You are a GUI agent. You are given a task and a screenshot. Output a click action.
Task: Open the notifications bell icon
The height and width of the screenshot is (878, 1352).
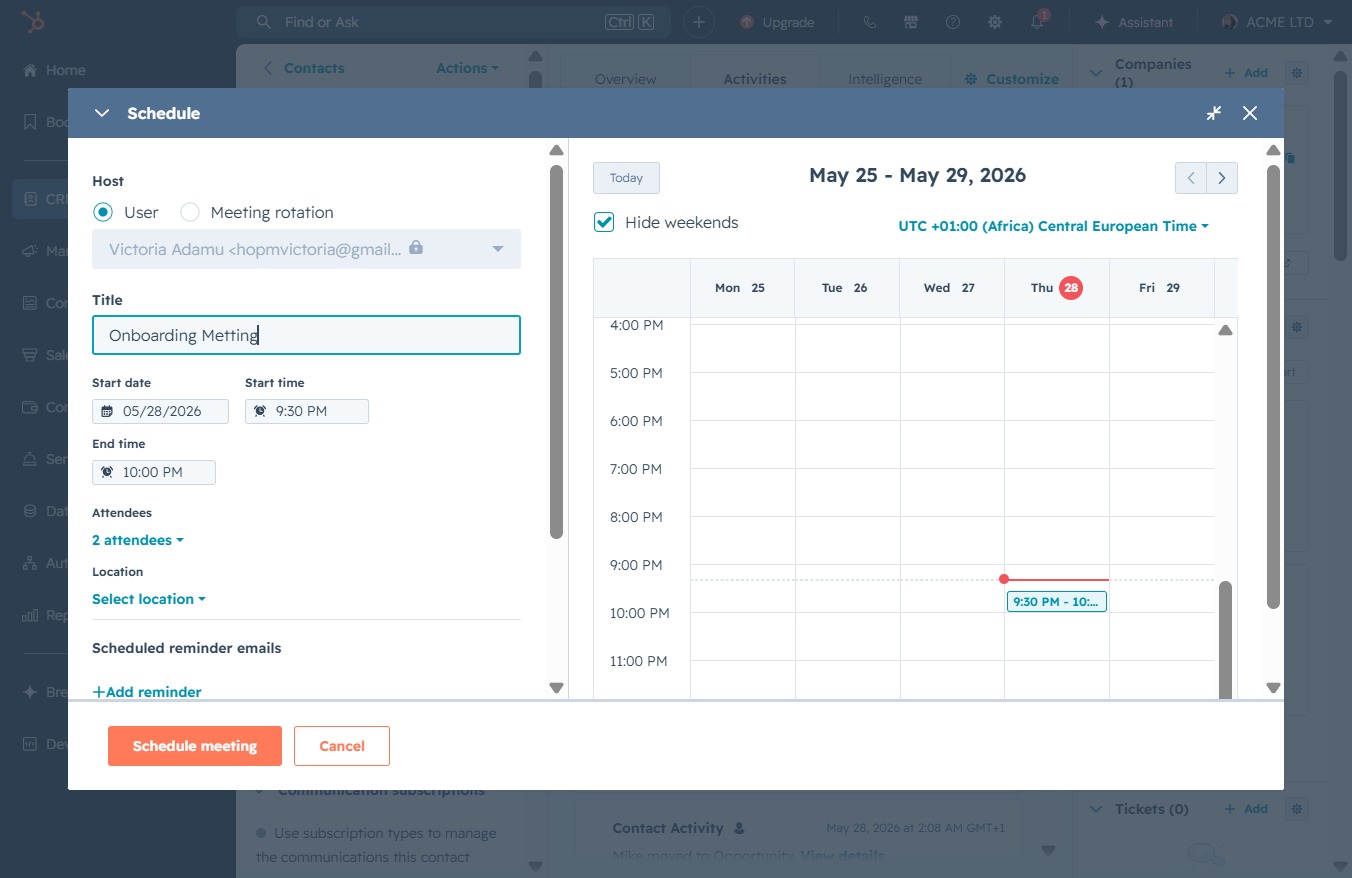[x=1037, y=22]
